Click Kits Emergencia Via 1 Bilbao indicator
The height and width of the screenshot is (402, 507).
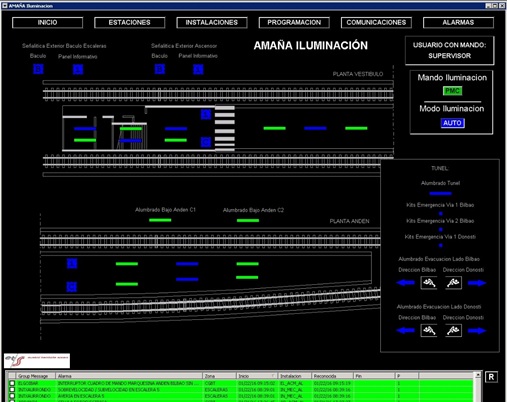(441, 214)
